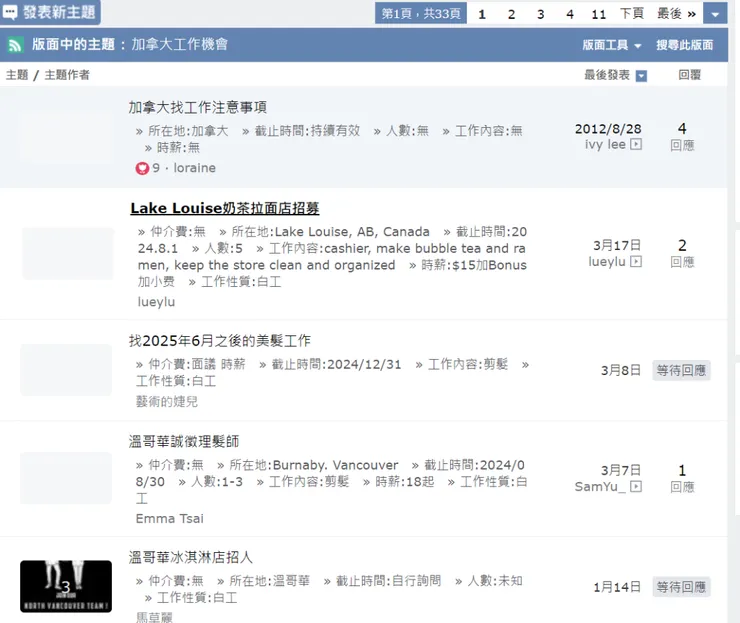Click the 最後發表 column header text

pyautogui.click(x=607, y=75)
